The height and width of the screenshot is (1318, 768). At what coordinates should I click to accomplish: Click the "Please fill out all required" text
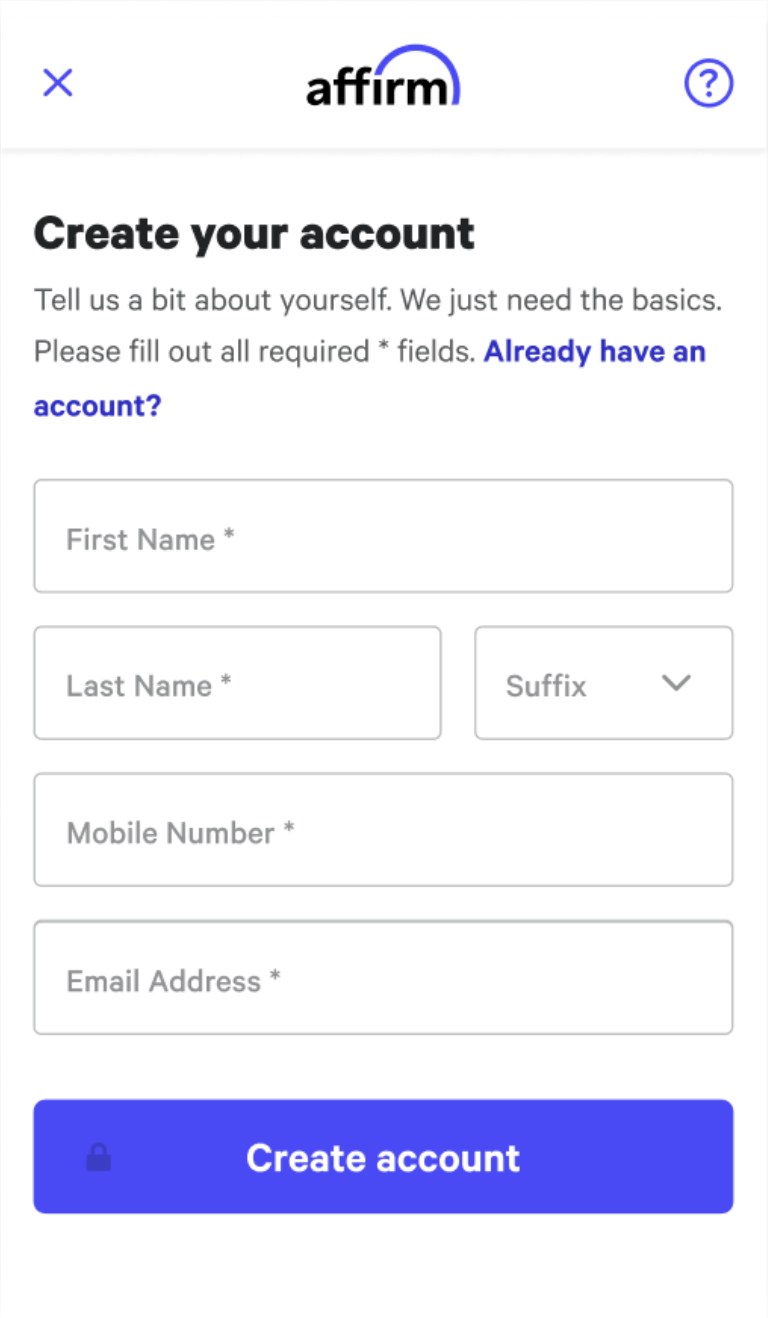(201, 352)
